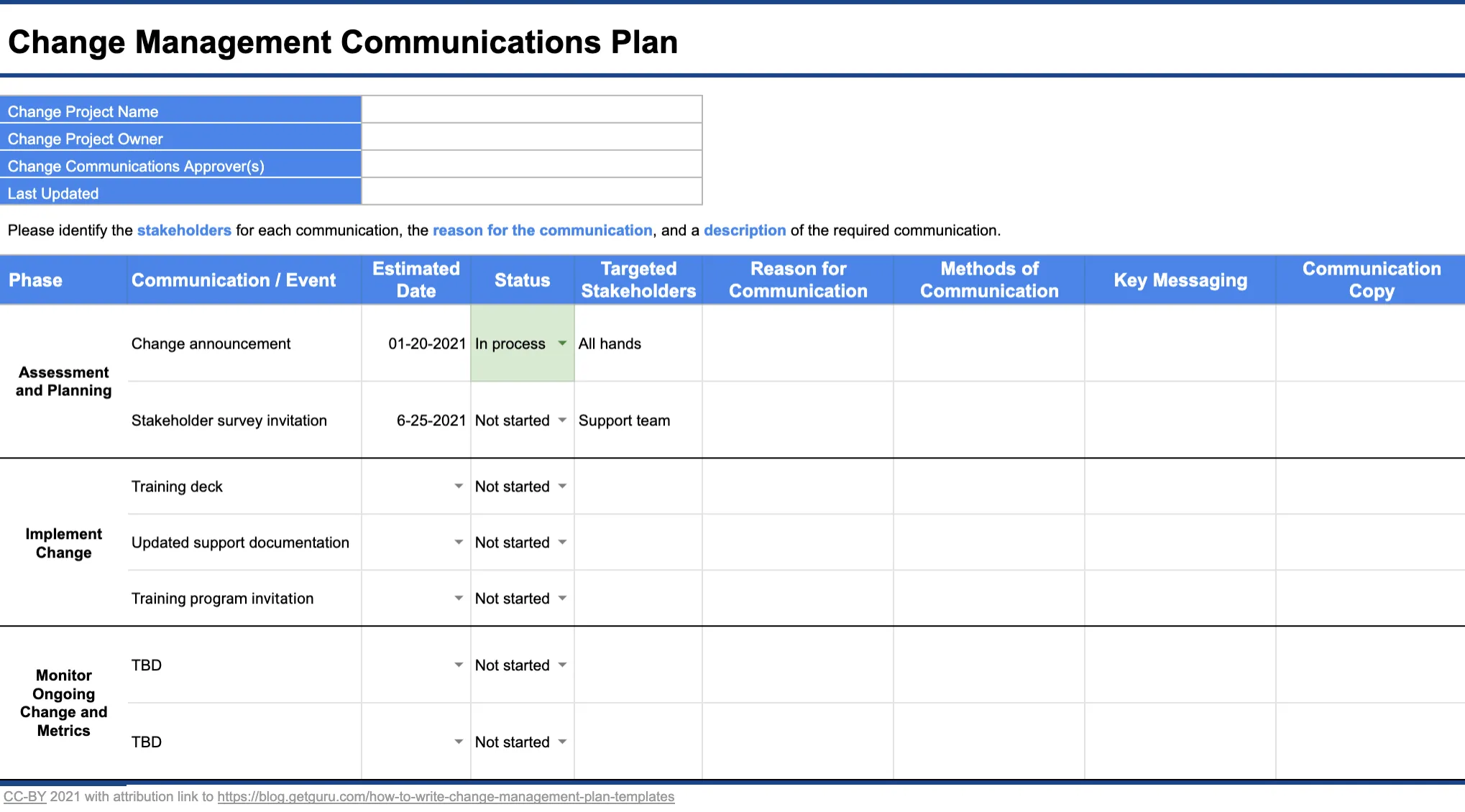The image size is (1465, 812).
Task: Open date dropdown for the last TBD row
Action: tap(459, 742)
